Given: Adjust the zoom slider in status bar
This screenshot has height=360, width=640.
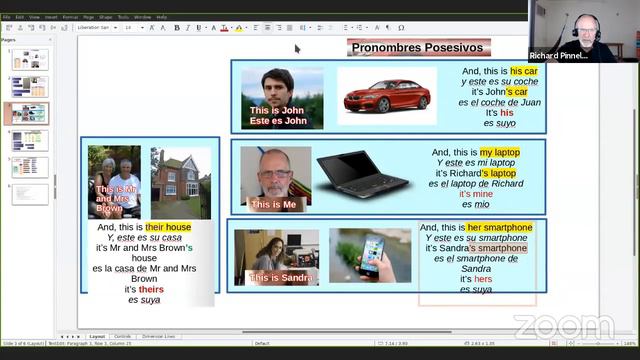Looking at the screenshot, I should point(598,344).
